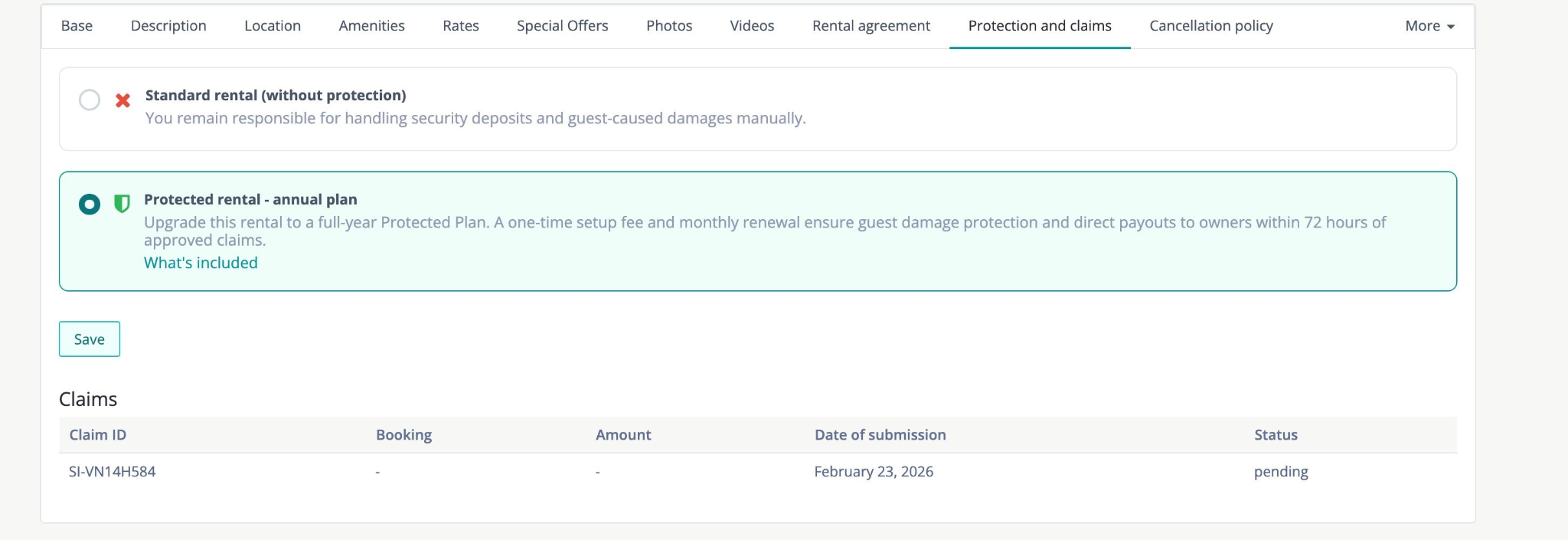Open the Base tab
1568x540 pixels.
tap(77, 26)
